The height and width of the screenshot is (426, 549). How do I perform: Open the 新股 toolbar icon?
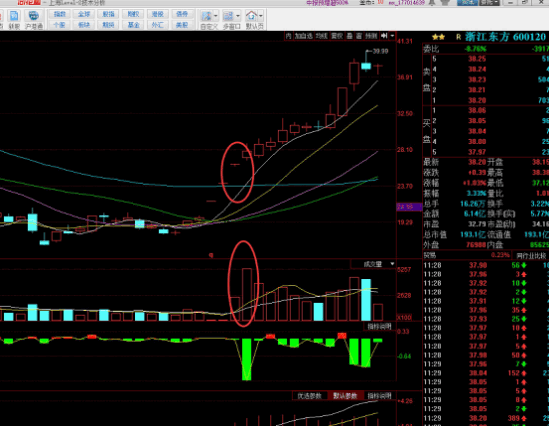(x=14, y=20)
